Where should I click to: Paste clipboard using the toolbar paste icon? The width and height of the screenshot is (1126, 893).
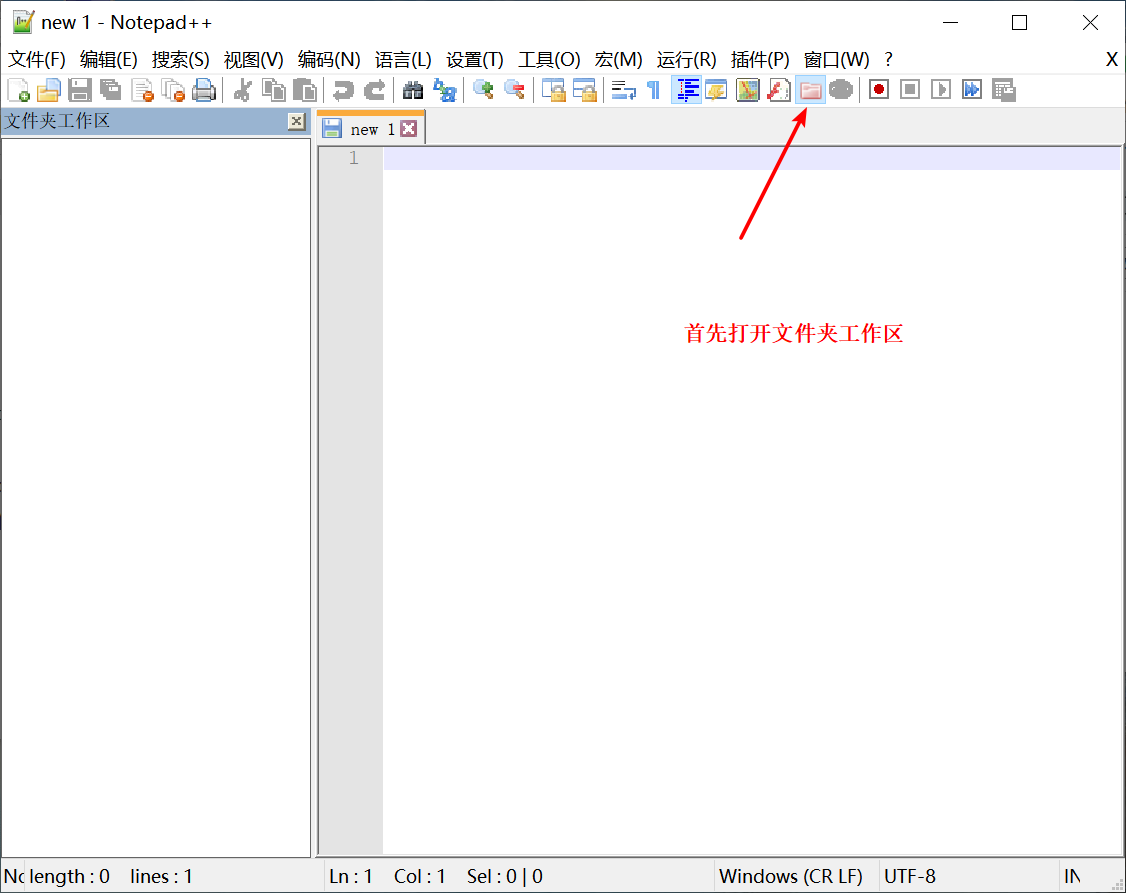click(305, 90)
